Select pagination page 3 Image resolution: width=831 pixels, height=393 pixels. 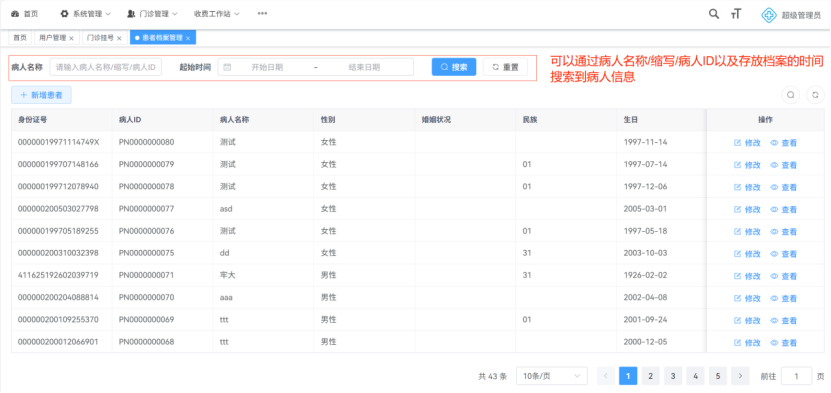point(673,376)
